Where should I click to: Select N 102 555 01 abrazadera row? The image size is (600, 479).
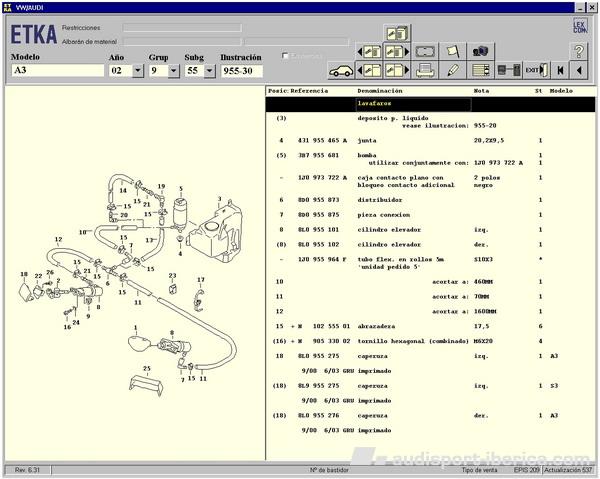point(430,326)
